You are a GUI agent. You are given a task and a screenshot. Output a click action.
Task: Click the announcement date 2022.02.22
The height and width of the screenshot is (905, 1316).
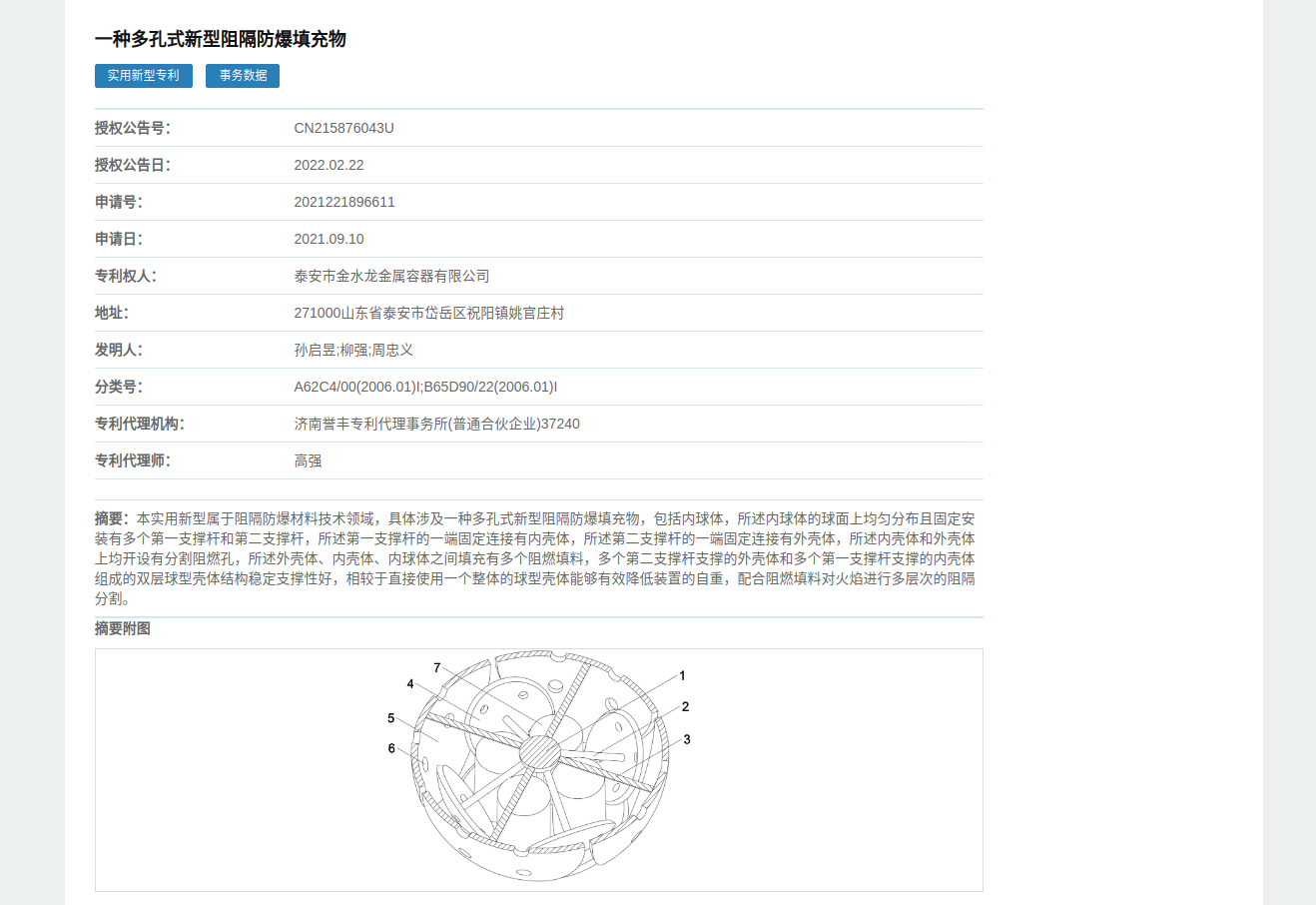tap(329, 165)
